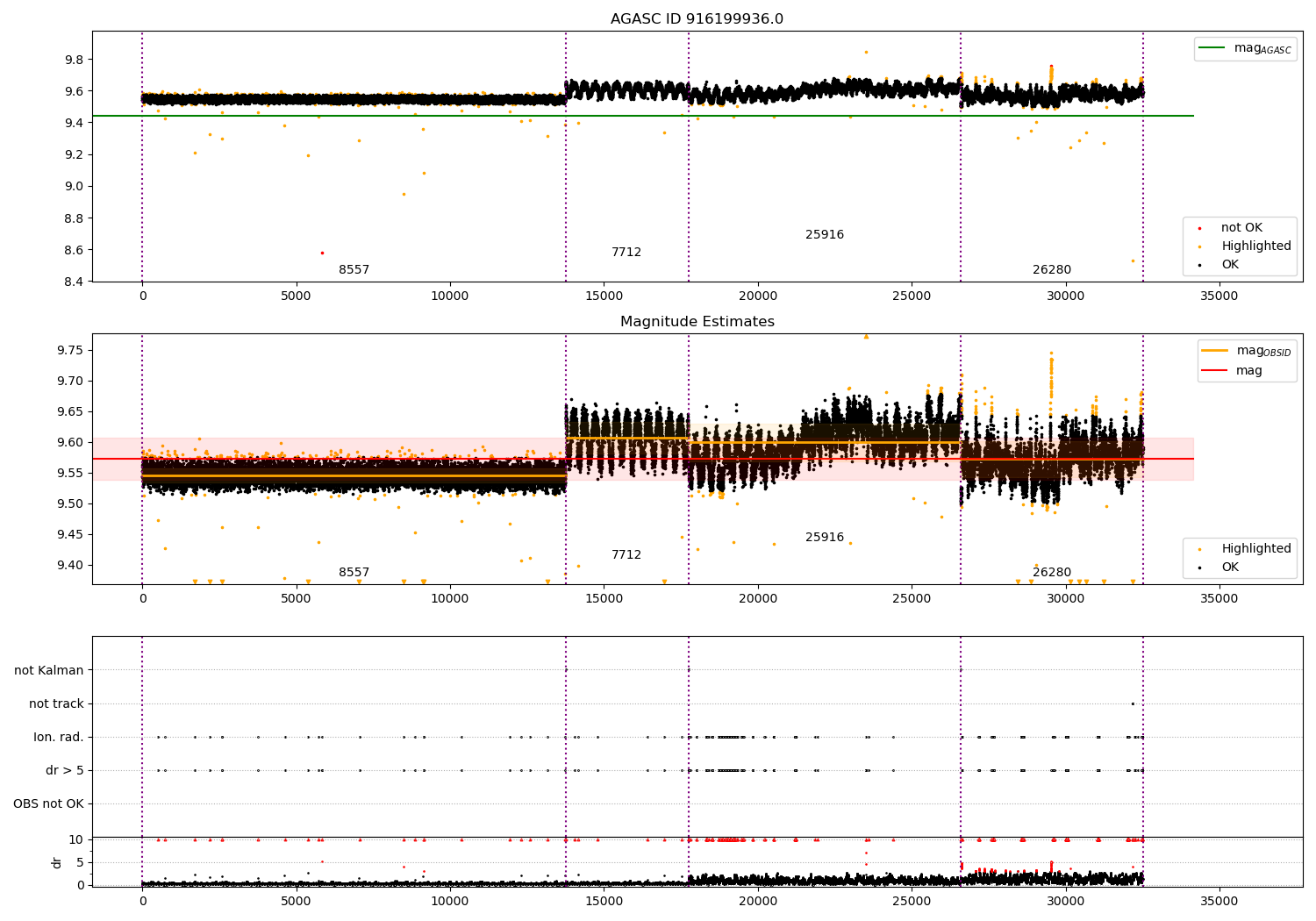Image resolution: width=1316 pixels, height=921 pixels.
Task: Click the lone point on the 'not track' row
Action: click(x=1133, y=703)
